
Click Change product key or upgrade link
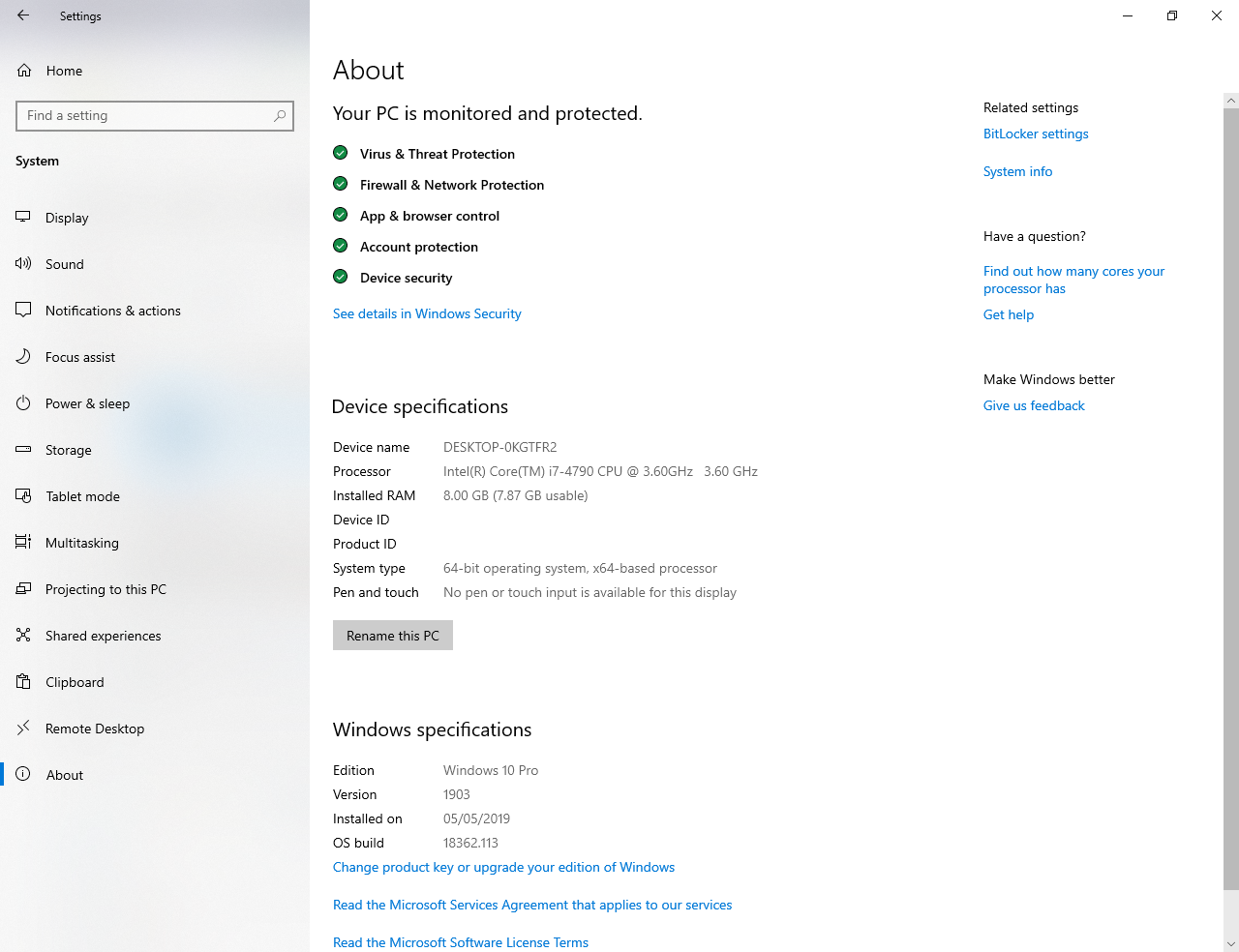[503, 867]
